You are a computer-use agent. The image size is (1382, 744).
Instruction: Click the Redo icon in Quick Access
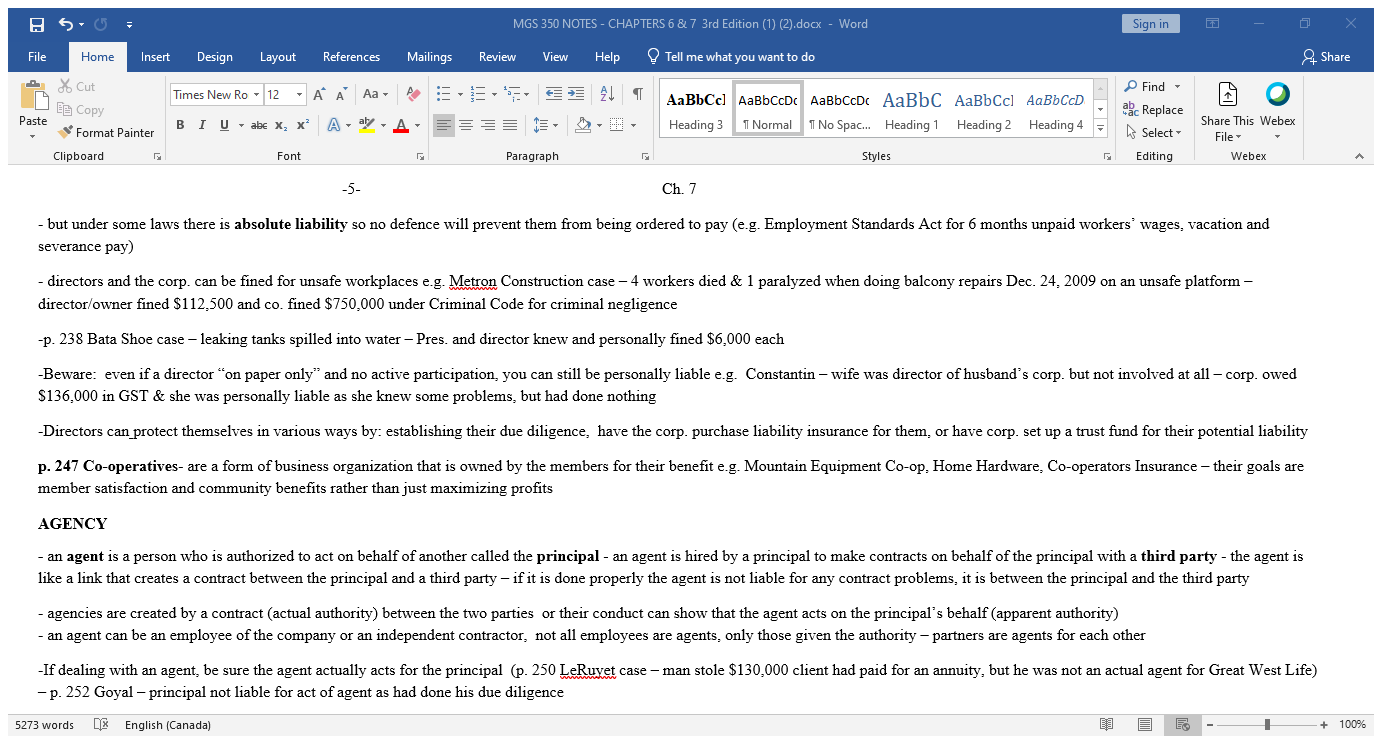click(101, 24)
